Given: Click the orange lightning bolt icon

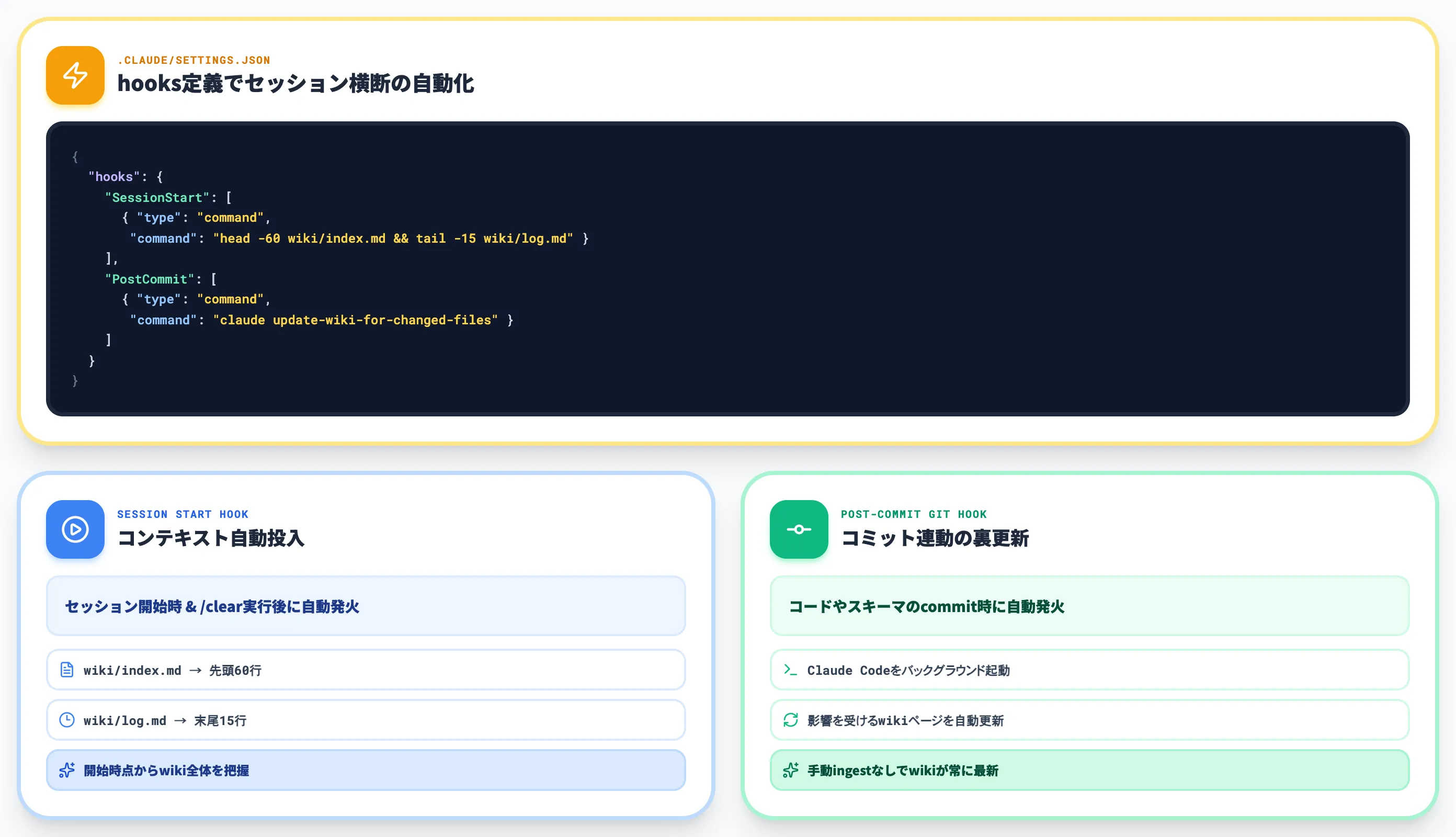Looking at the screenshot, I should 75,75.
